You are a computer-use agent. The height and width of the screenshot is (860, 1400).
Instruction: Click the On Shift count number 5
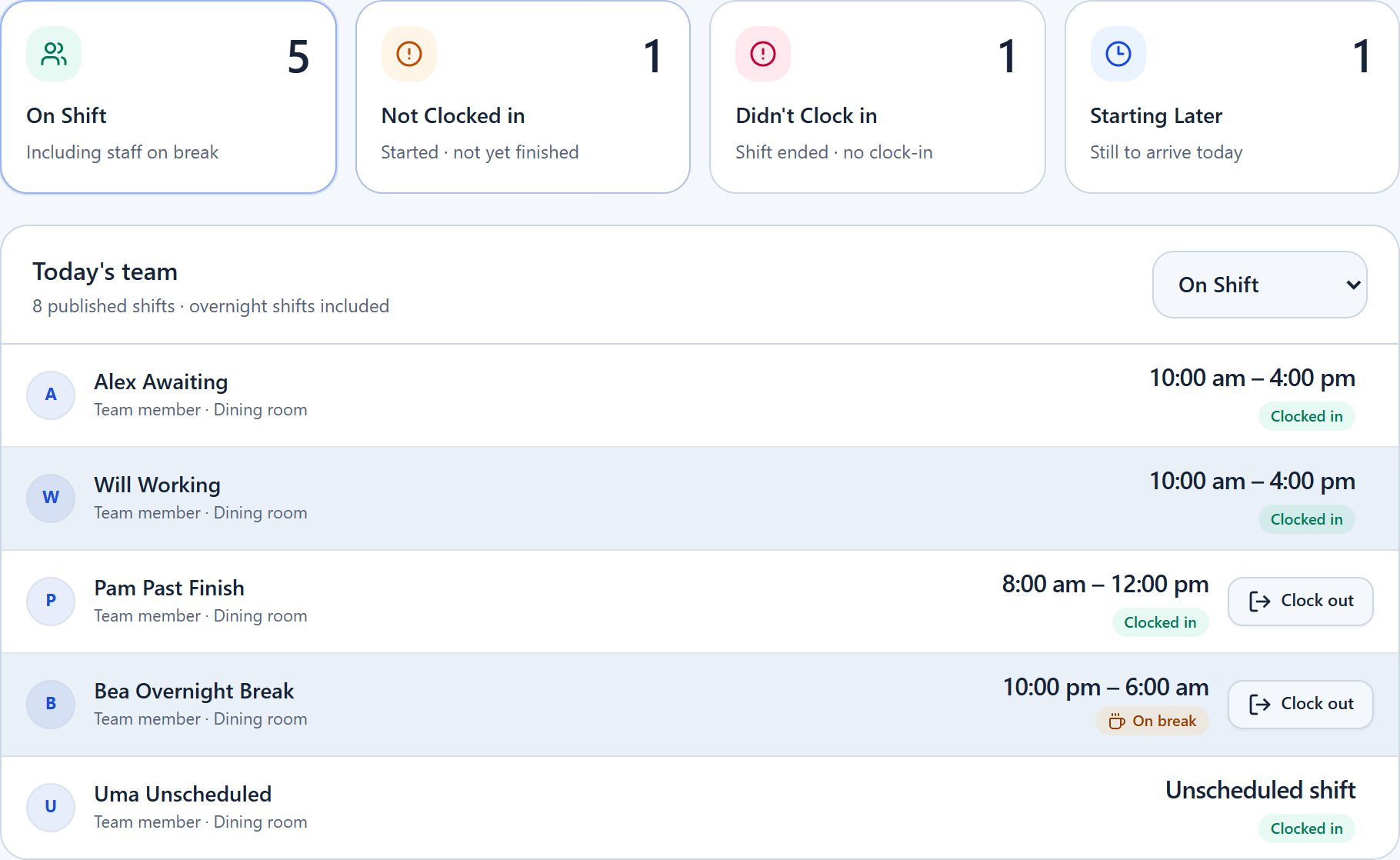click(298, 57)
